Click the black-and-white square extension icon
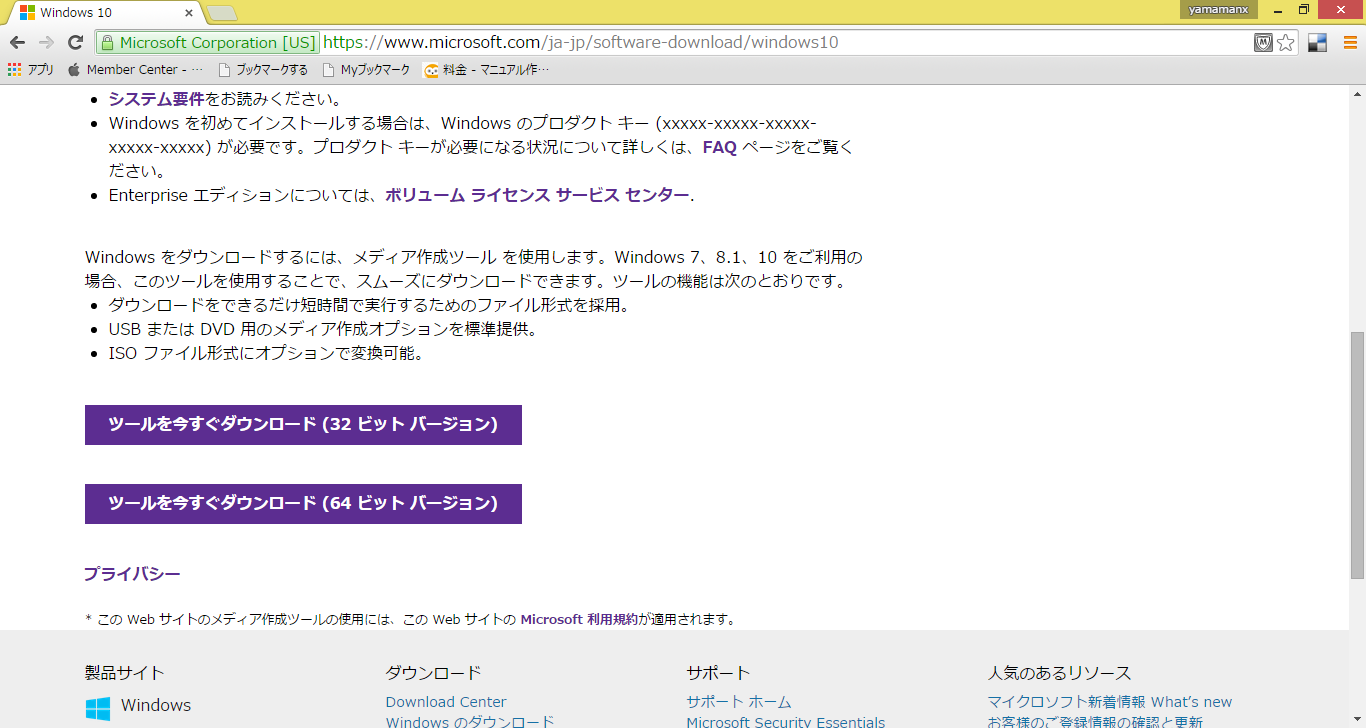The width and height of the screenshot is (1366, 728). tap(1317, 42)
